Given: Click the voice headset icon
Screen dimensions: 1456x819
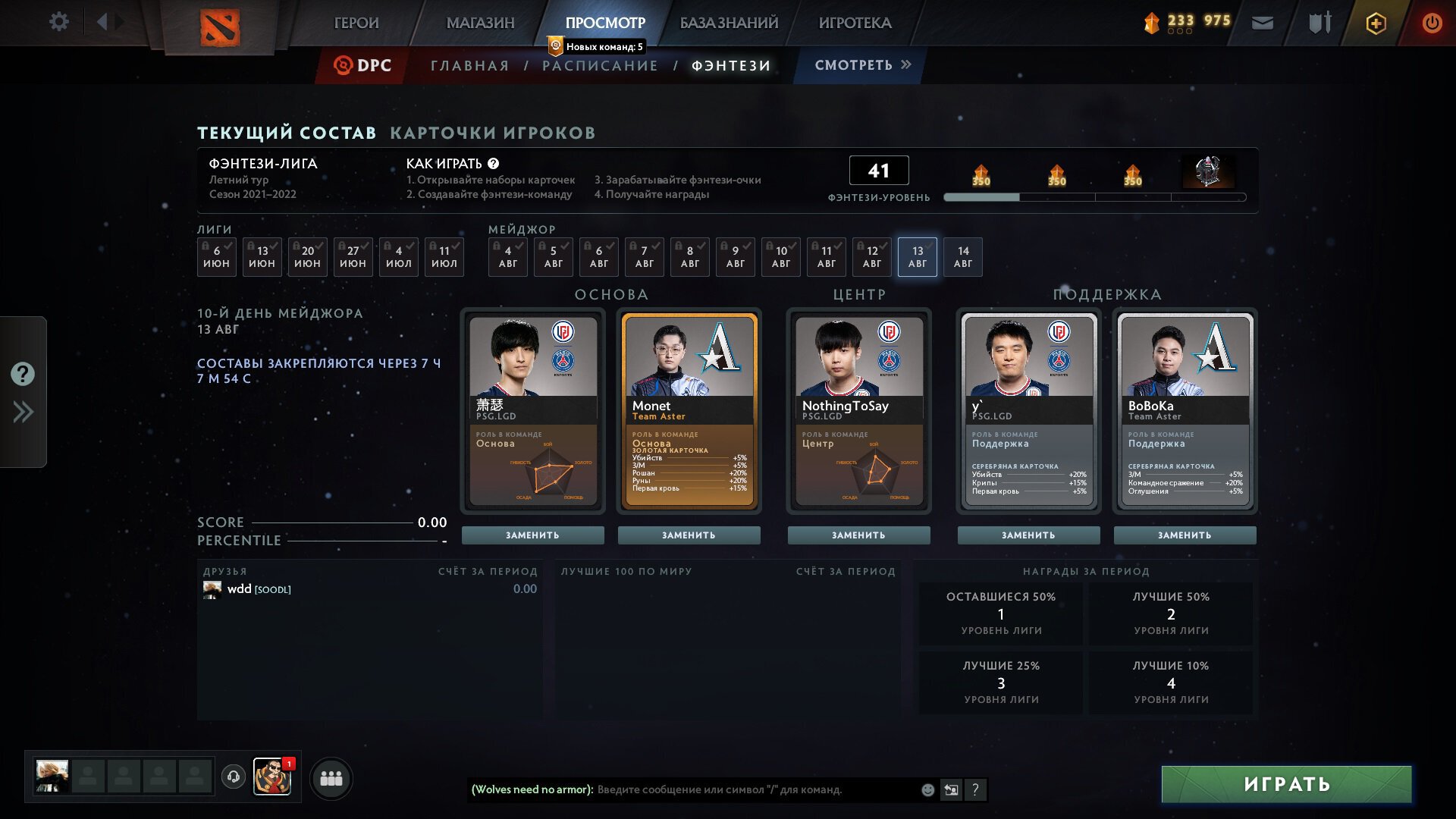Looking at the screenshot, I should tap(234, 777).
